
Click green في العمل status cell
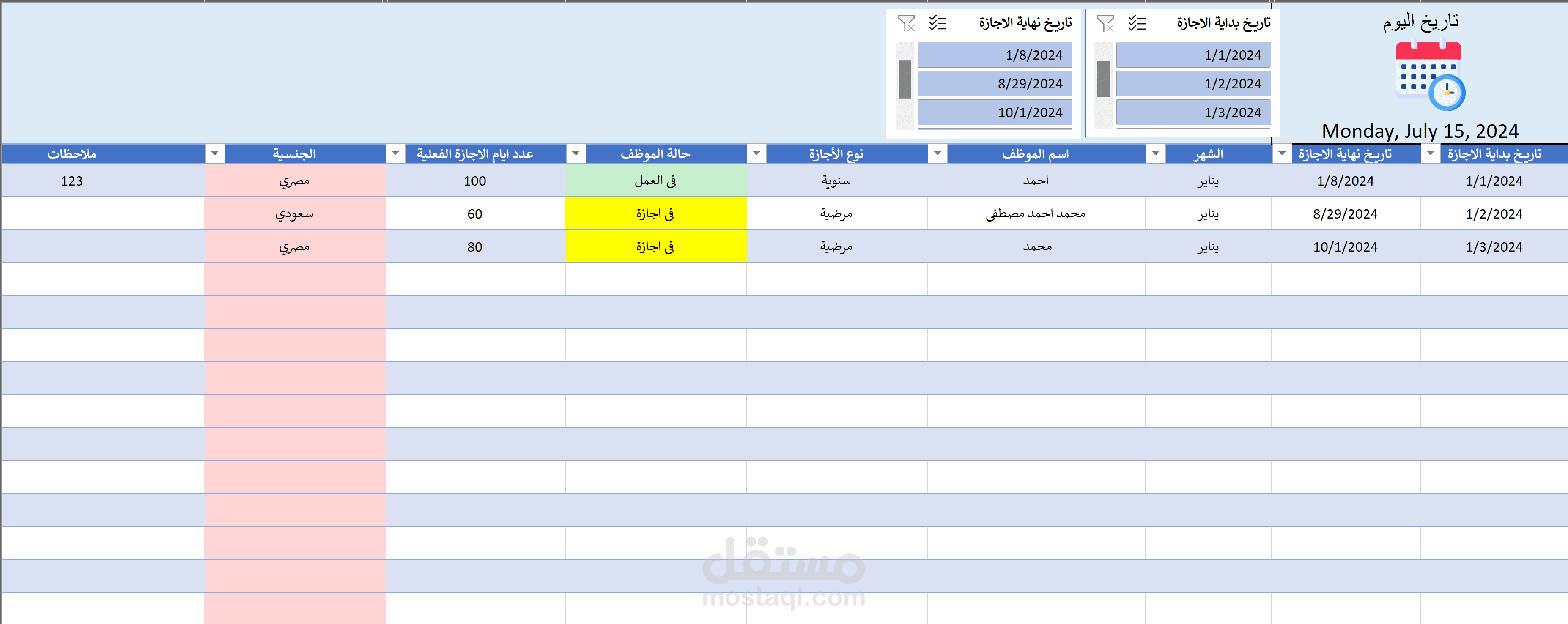pos(655,181)
